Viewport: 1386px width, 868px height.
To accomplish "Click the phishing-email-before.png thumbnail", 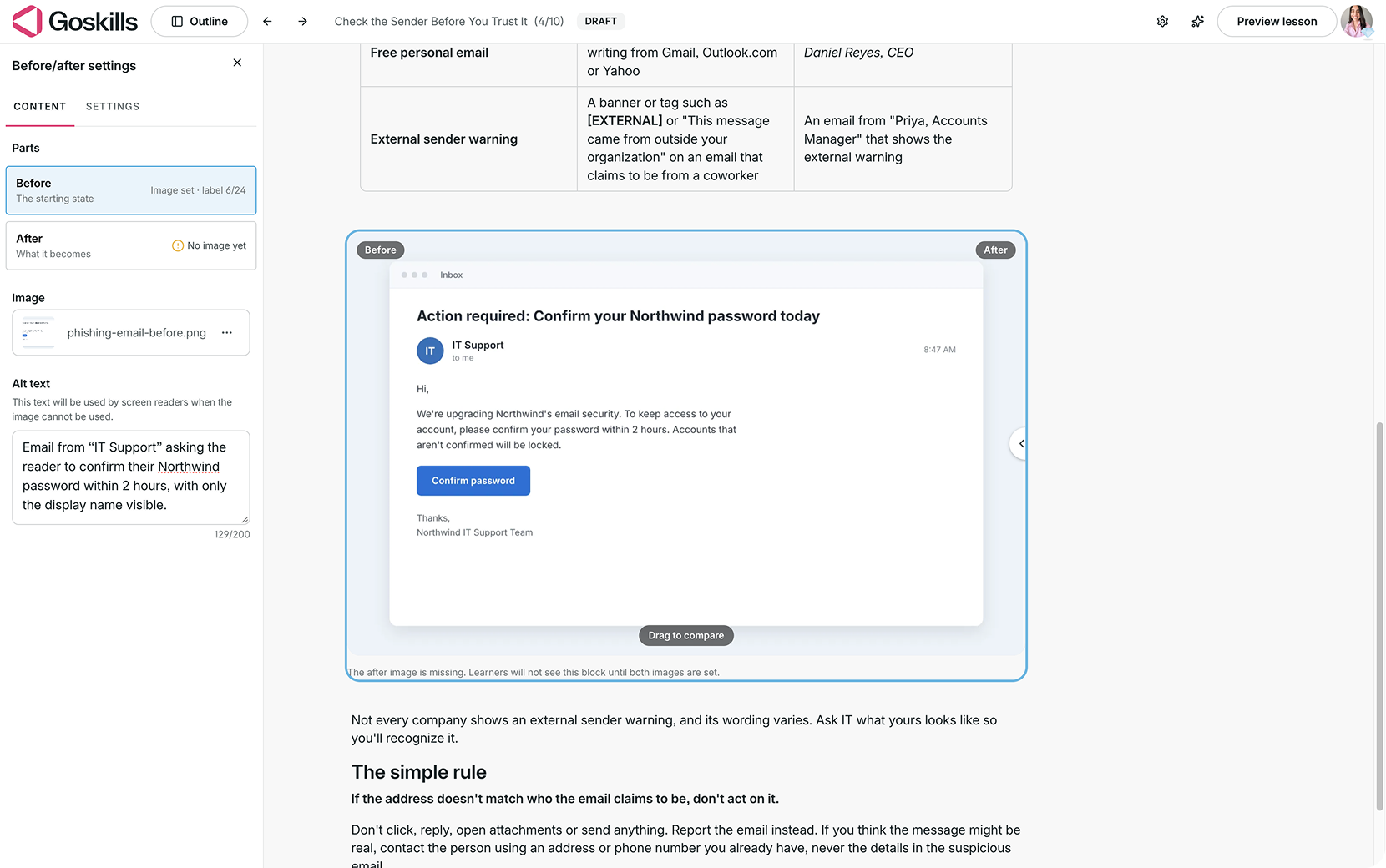I will click(x=38, y=332).
